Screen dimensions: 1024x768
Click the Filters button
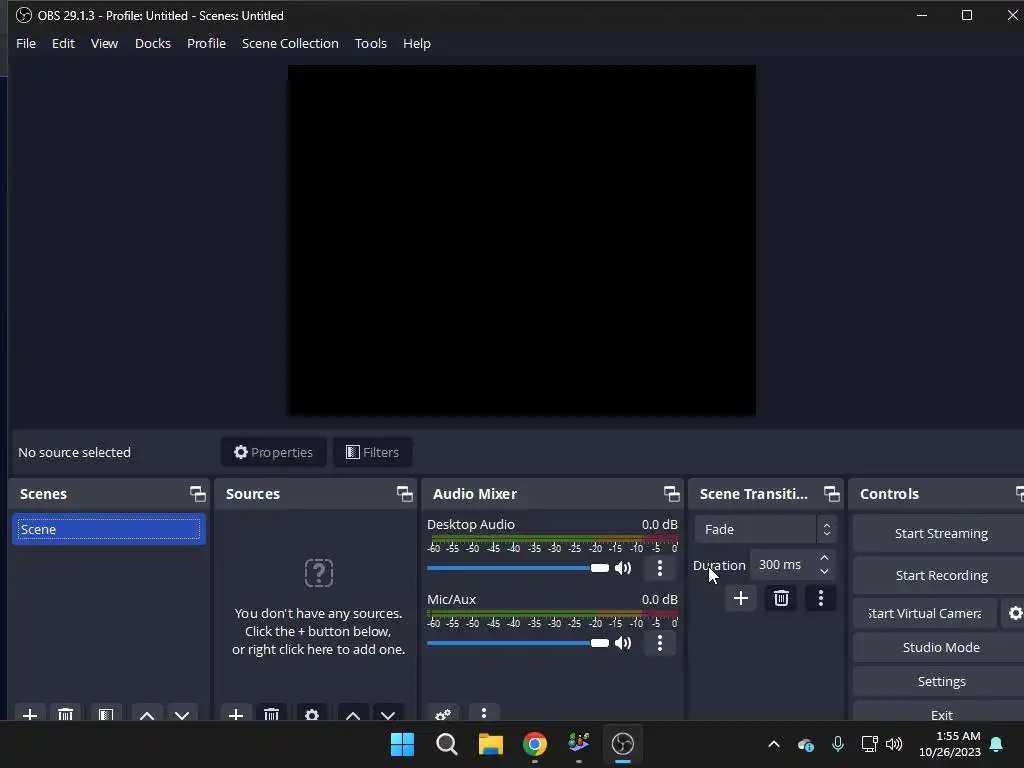(372, 452)
